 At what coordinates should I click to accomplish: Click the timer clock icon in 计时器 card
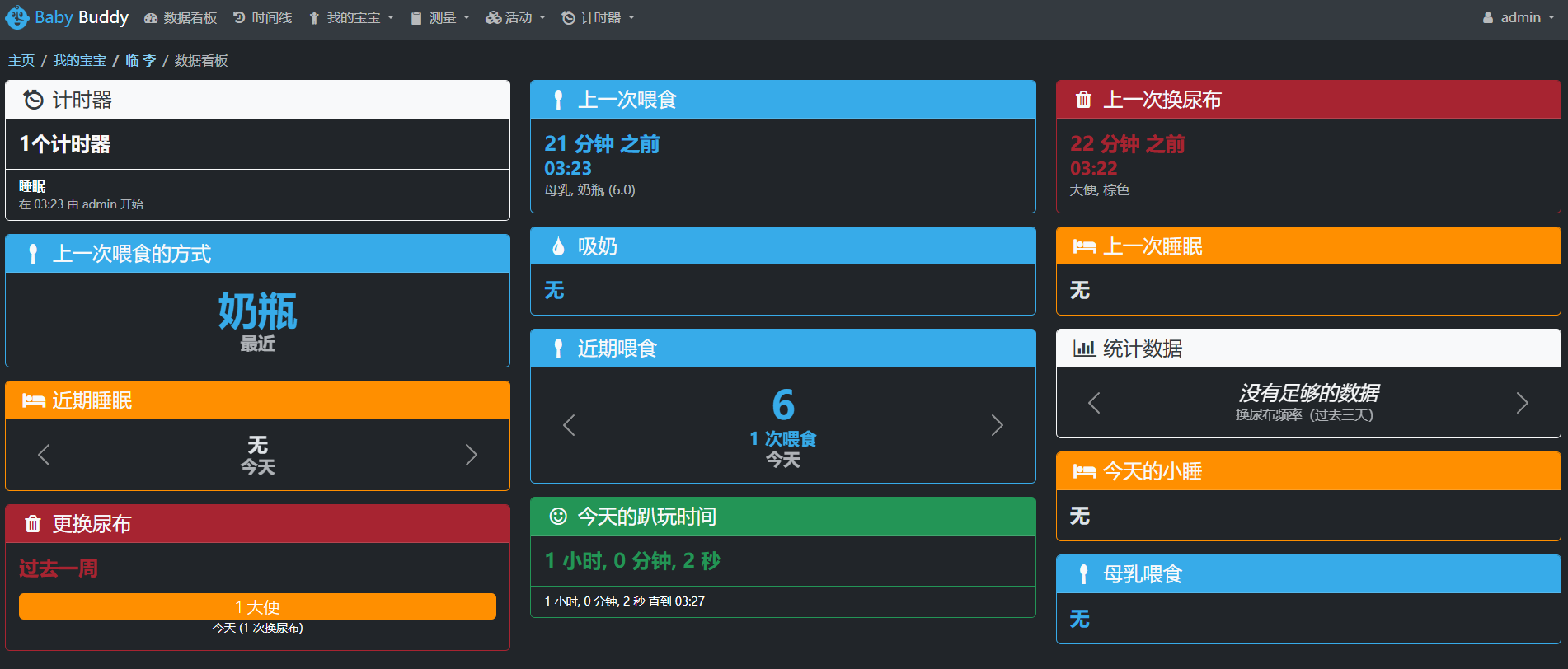[x=33, y=100]
